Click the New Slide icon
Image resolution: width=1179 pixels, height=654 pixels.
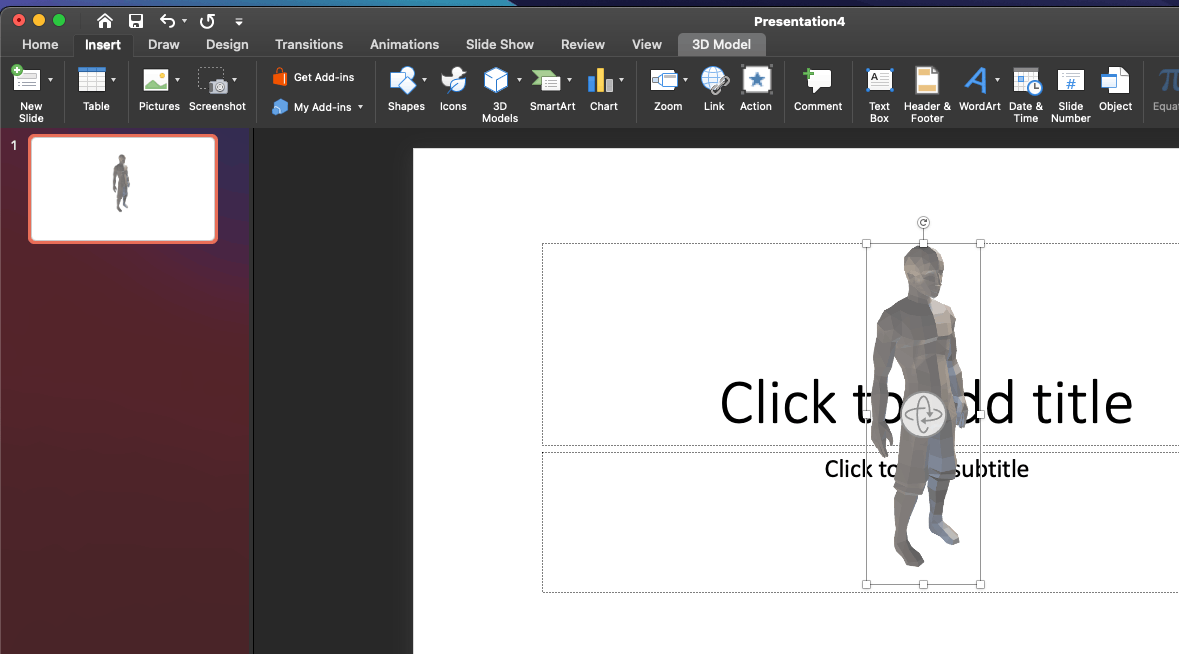coord(26,80)
